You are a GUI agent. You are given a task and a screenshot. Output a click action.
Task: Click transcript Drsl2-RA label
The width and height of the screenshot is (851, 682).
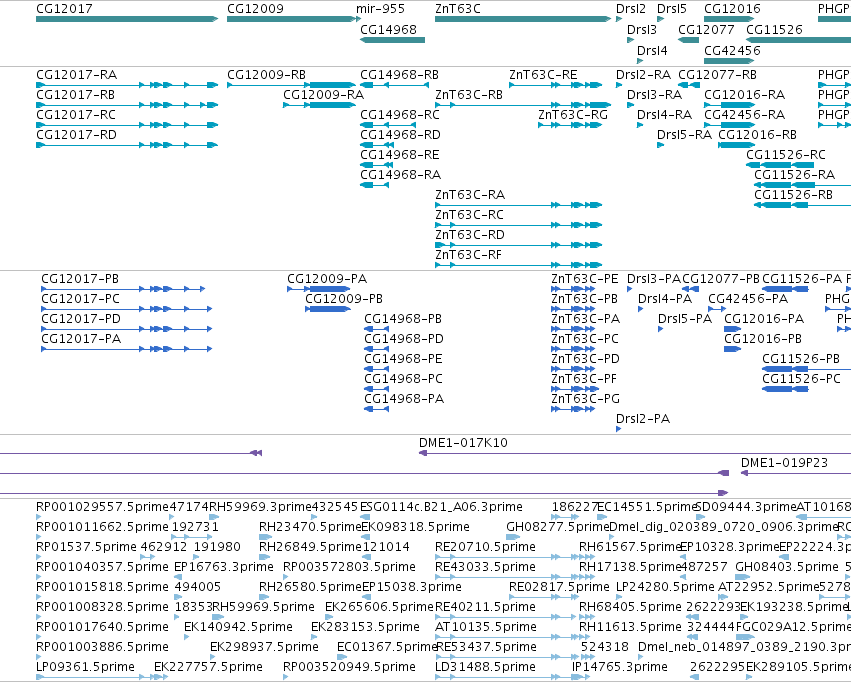pos(643,74)
